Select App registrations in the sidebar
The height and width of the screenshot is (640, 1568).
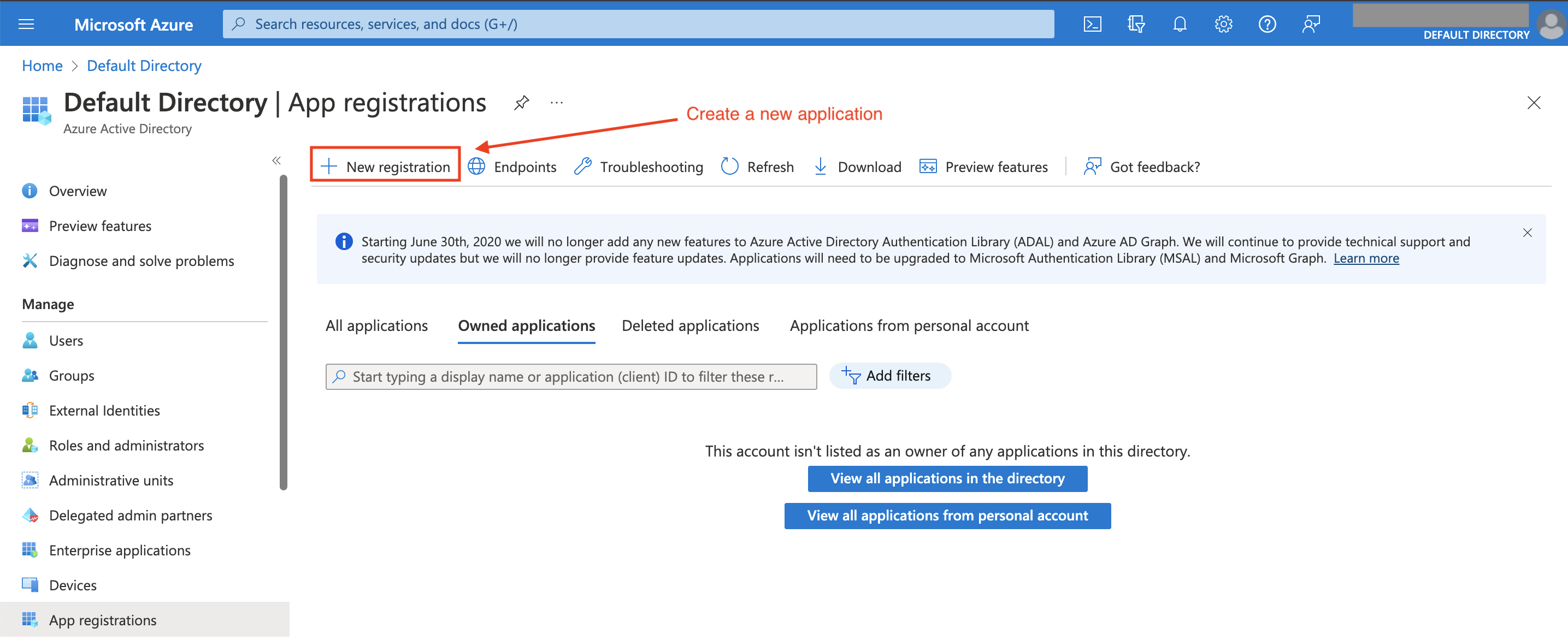pyautogui.click(x=145, y=620)
